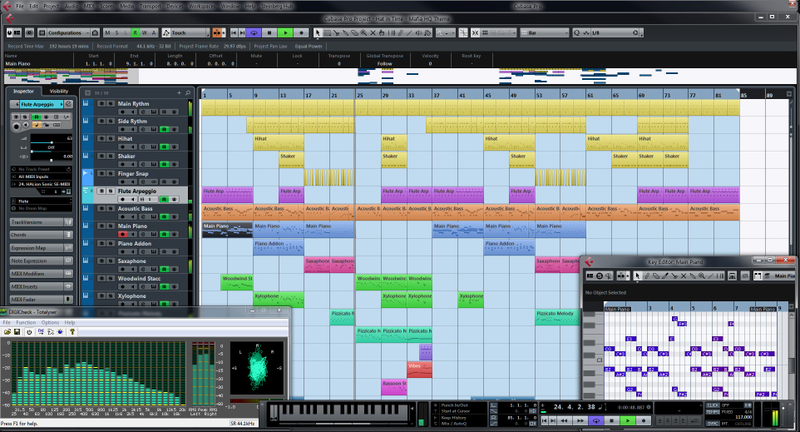Viewport: 800px width, 432px height.
Task: Open Options menu in DIGICheck Totalyser window
Action: [50, 322]
